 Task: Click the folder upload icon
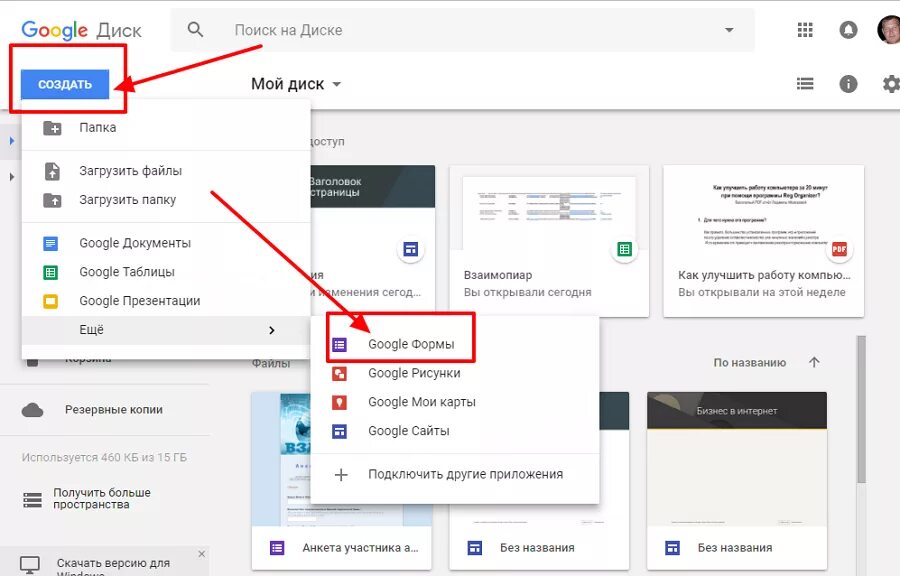52,200
